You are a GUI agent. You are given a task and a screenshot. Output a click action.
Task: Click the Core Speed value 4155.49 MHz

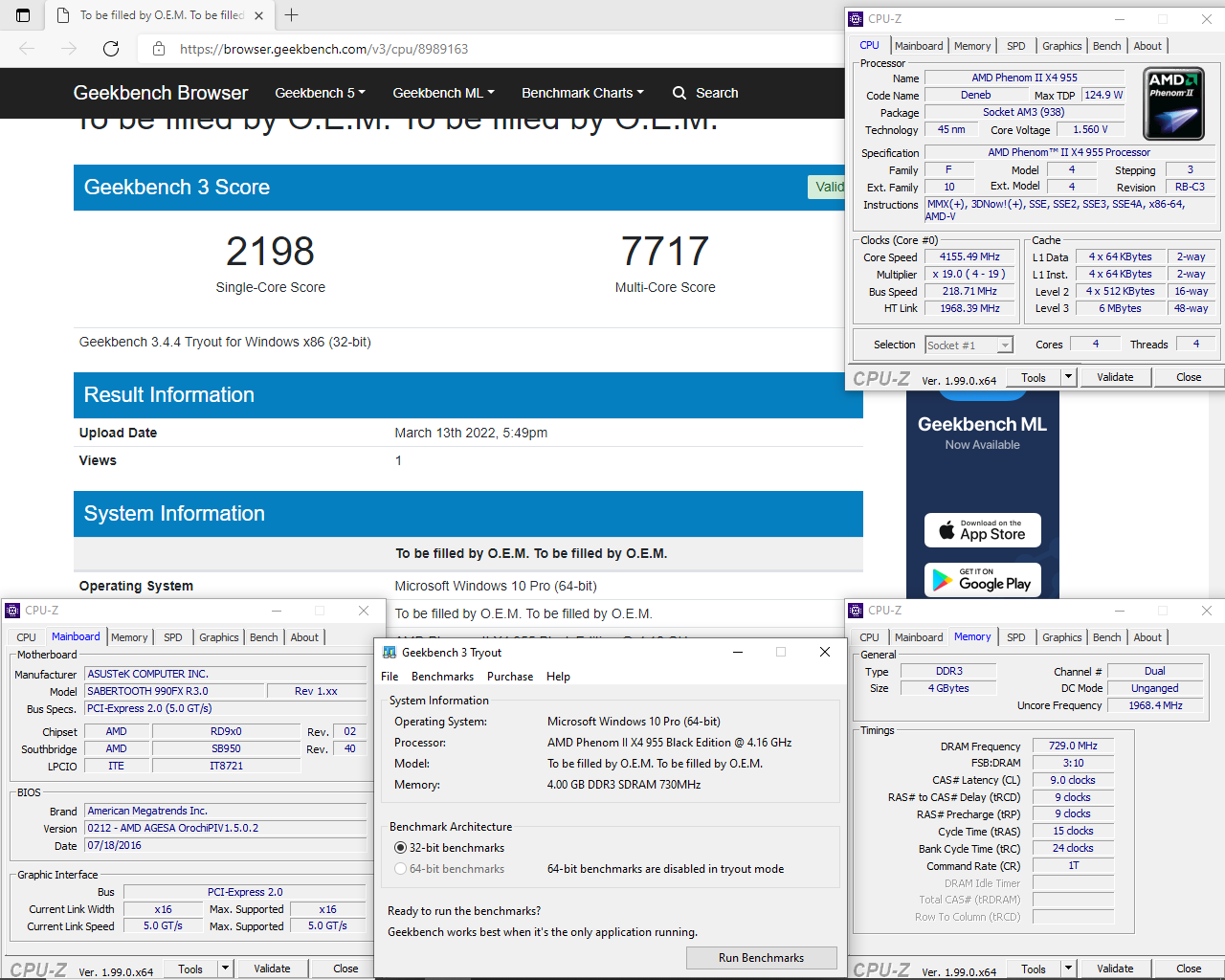pyautogui.click(x=969, y=257)
